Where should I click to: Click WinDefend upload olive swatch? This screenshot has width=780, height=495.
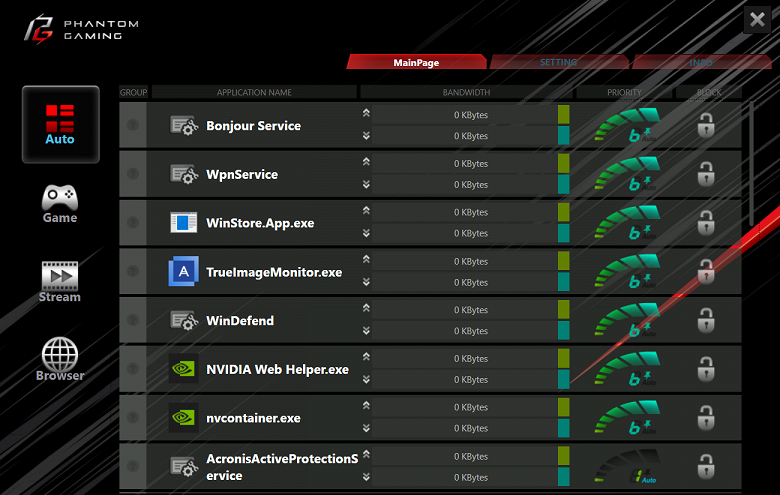564,309
